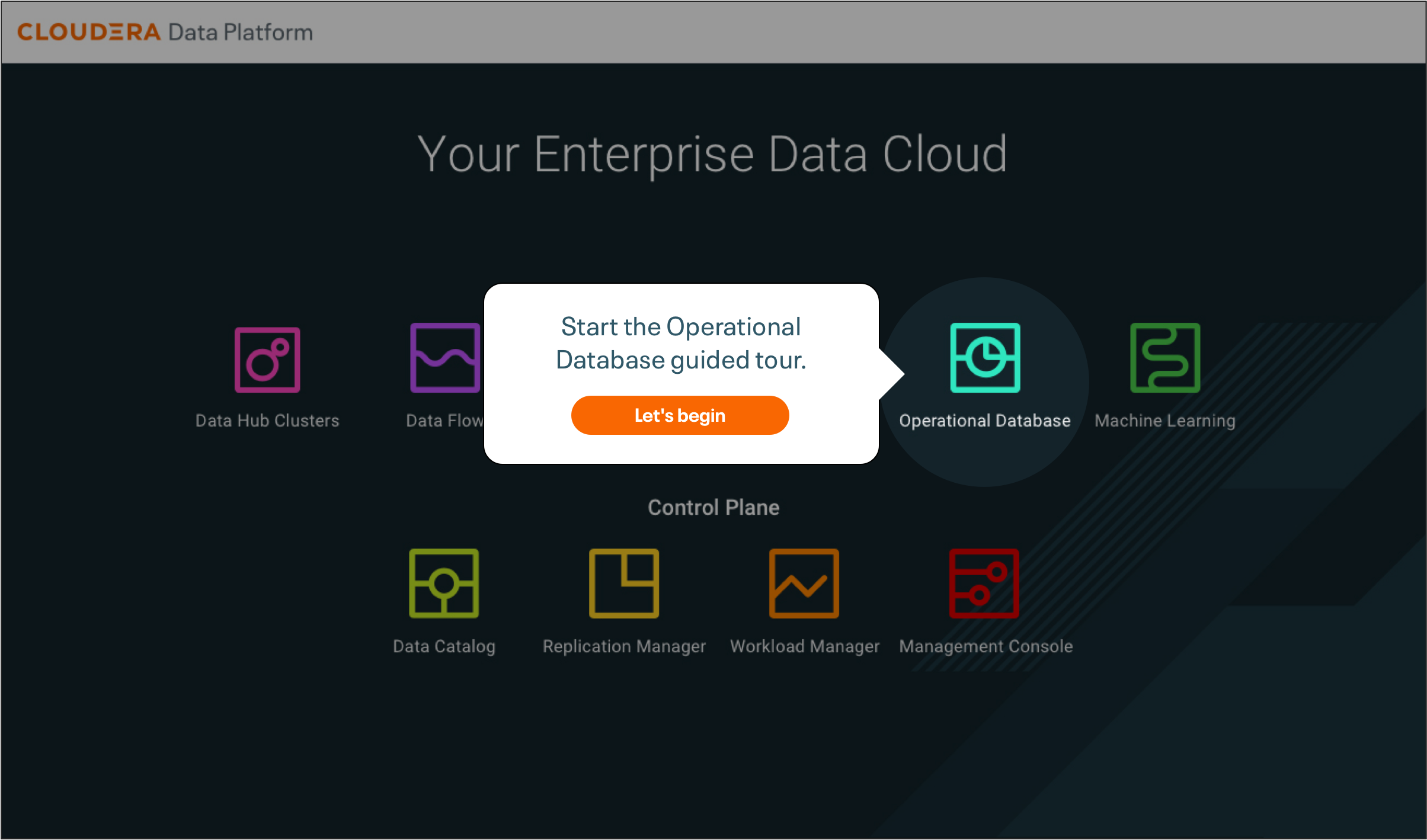Click the Workload Manager label

point(804,646)
